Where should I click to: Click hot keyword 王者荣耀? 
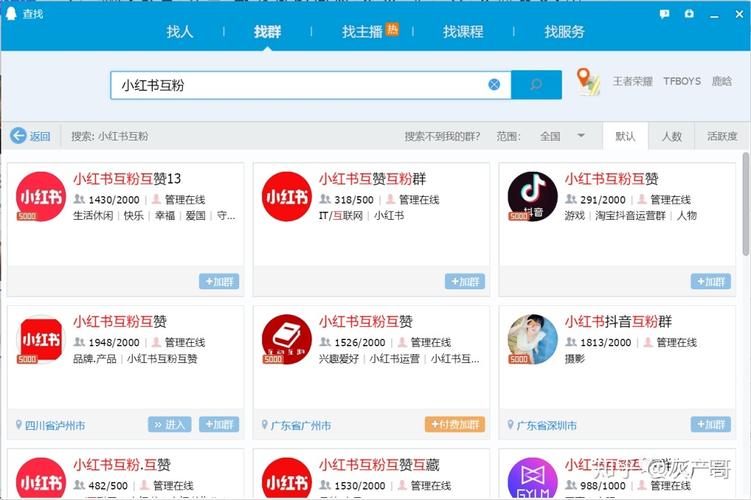click(x=633, y=81)
